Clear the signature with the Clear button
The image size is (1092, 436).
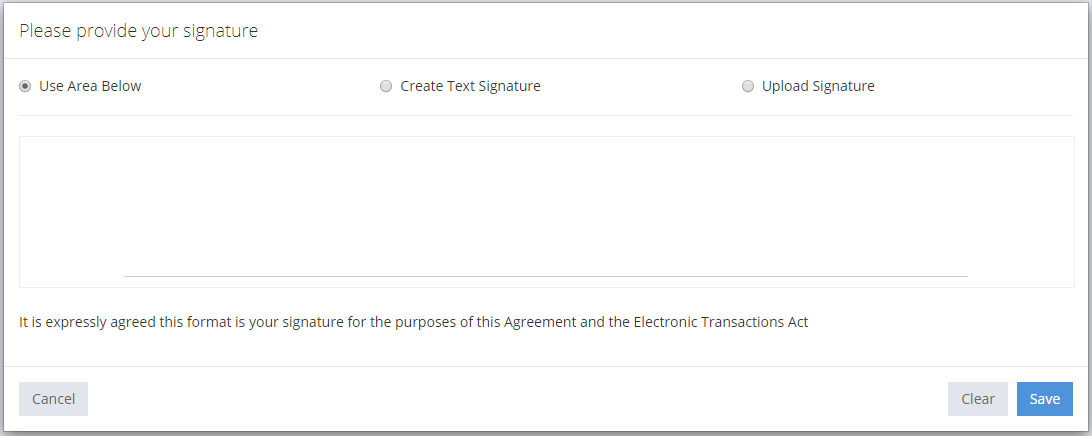click(x=977, y=399)
